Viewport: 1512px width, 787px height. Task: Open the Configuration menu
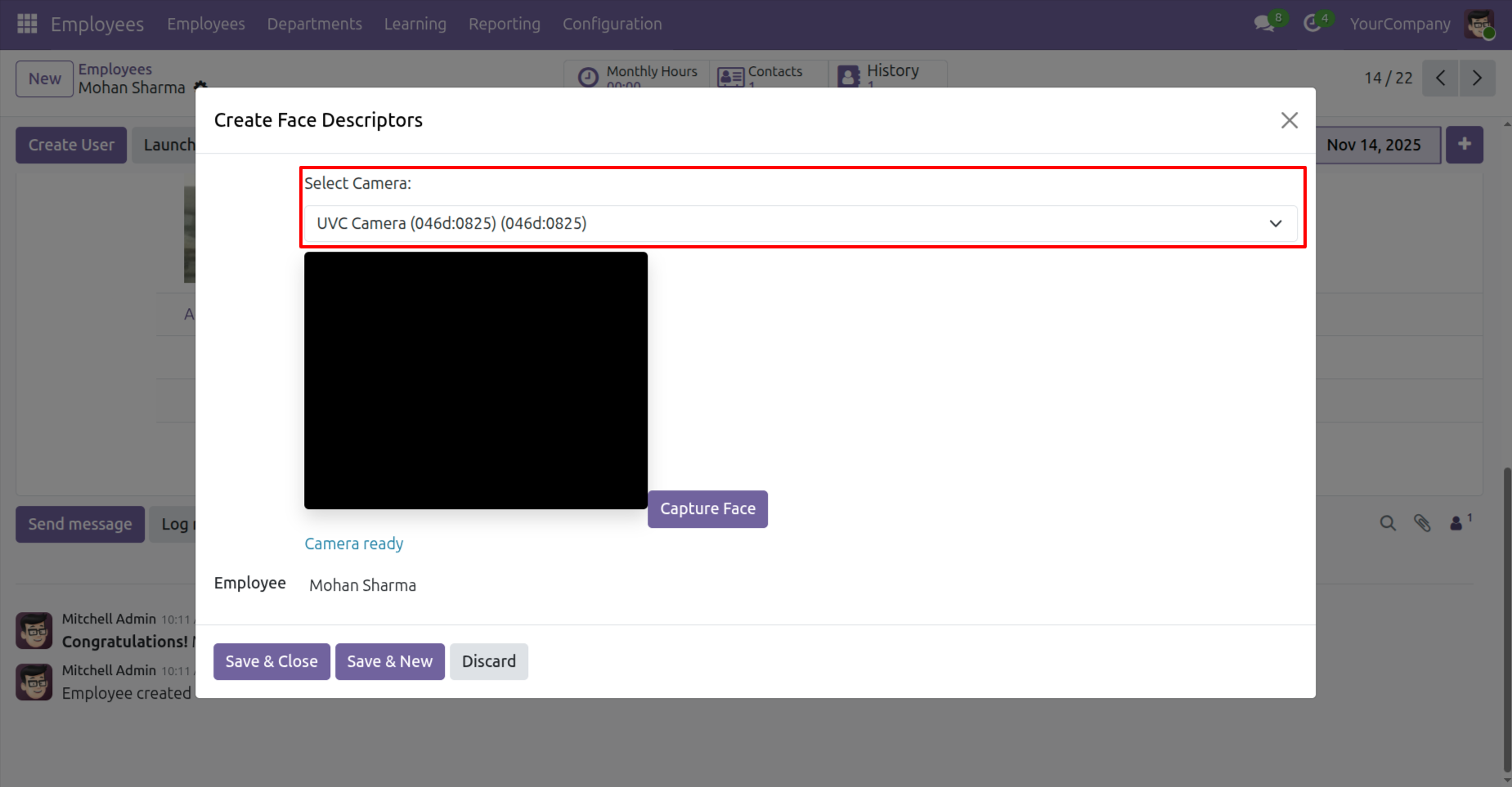tap(612, 24)
